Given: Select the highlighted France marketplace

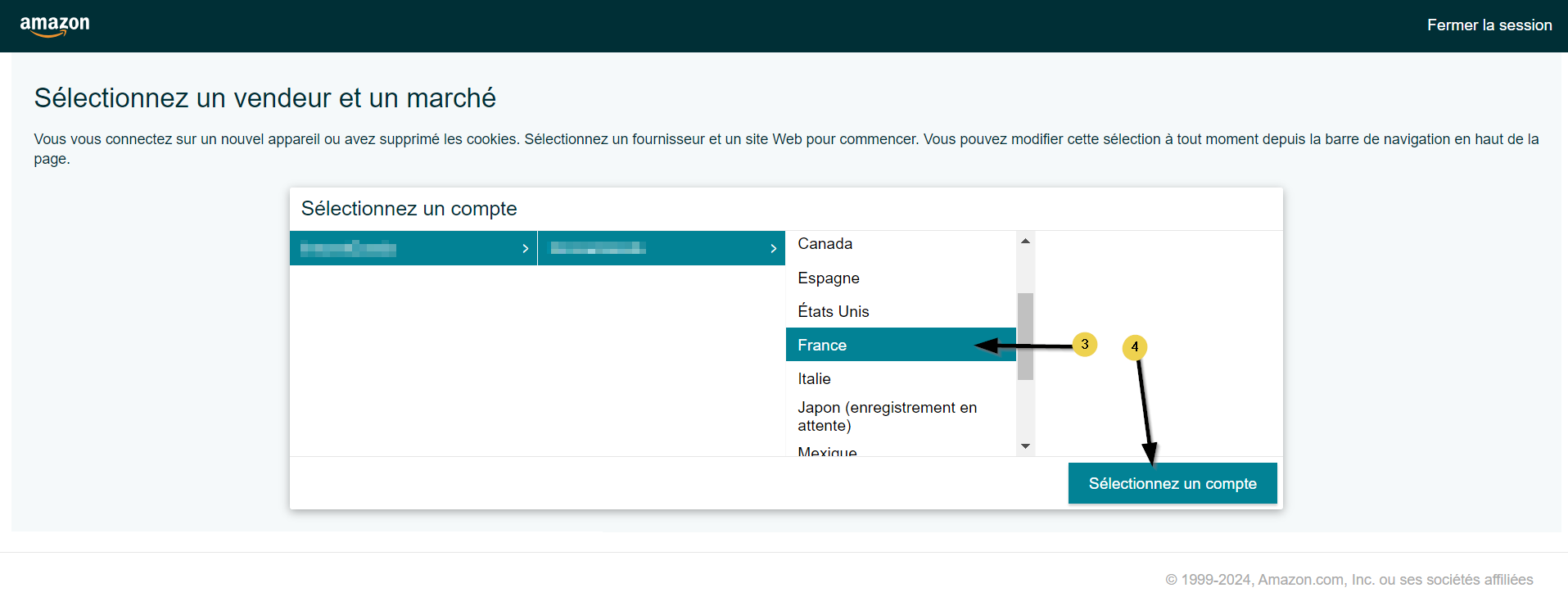Looking at the screenshot, I should pyautogui.click(x=822, y=346).
